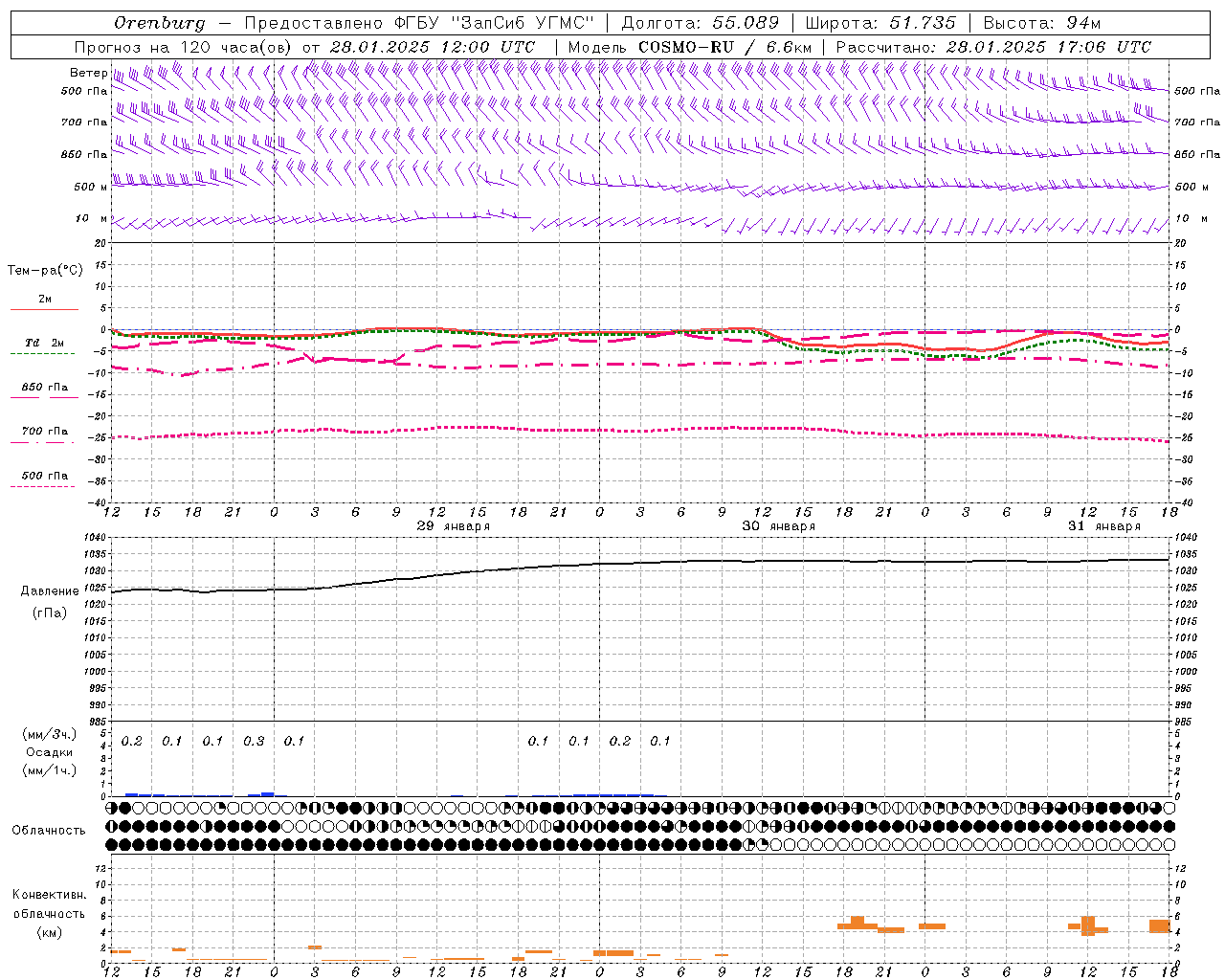
Task: Click the "Orenburg" station title
Action: point(160,23)
